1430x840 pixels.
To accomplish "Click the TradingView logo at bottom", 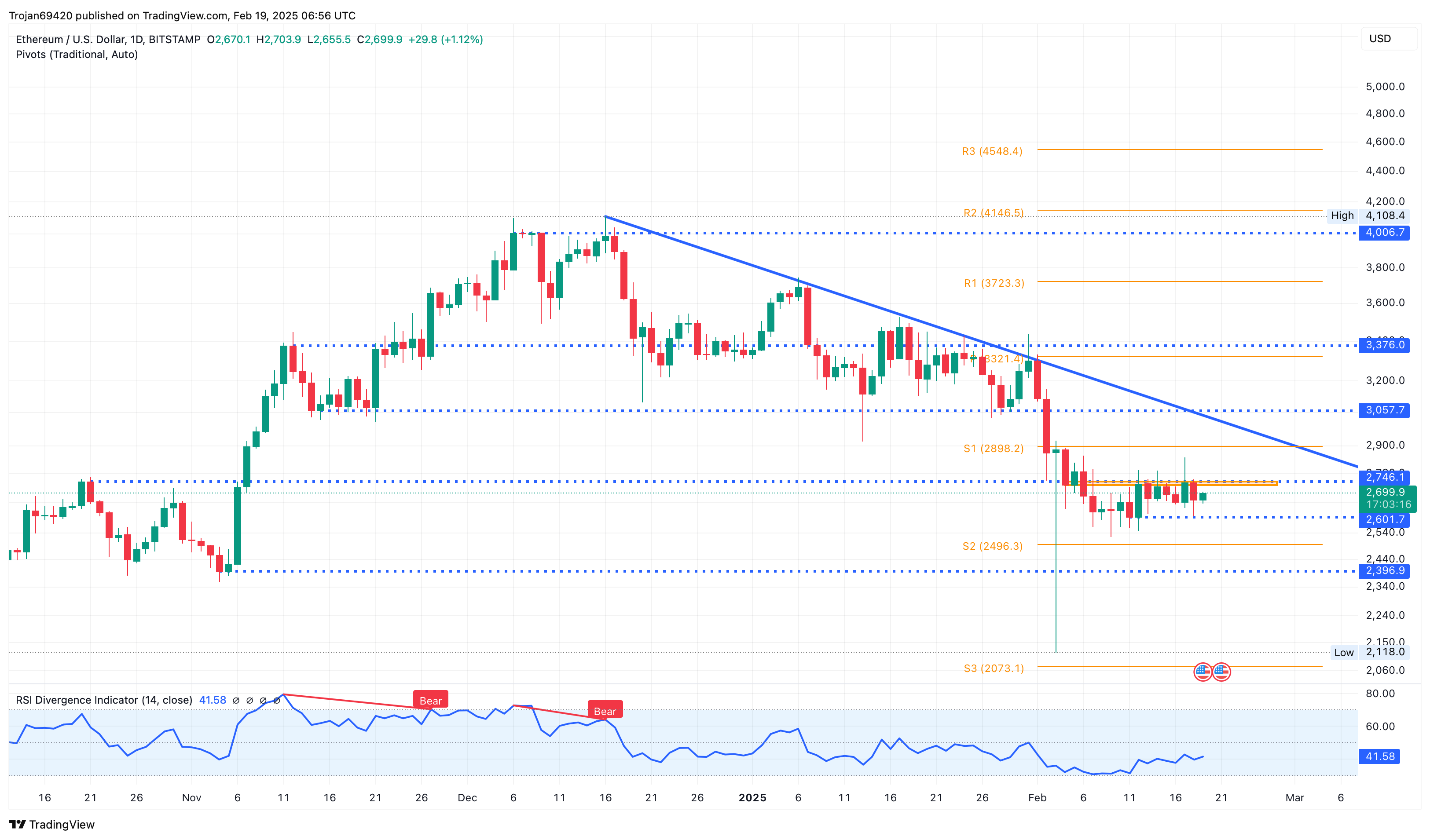I will [51, 824].
